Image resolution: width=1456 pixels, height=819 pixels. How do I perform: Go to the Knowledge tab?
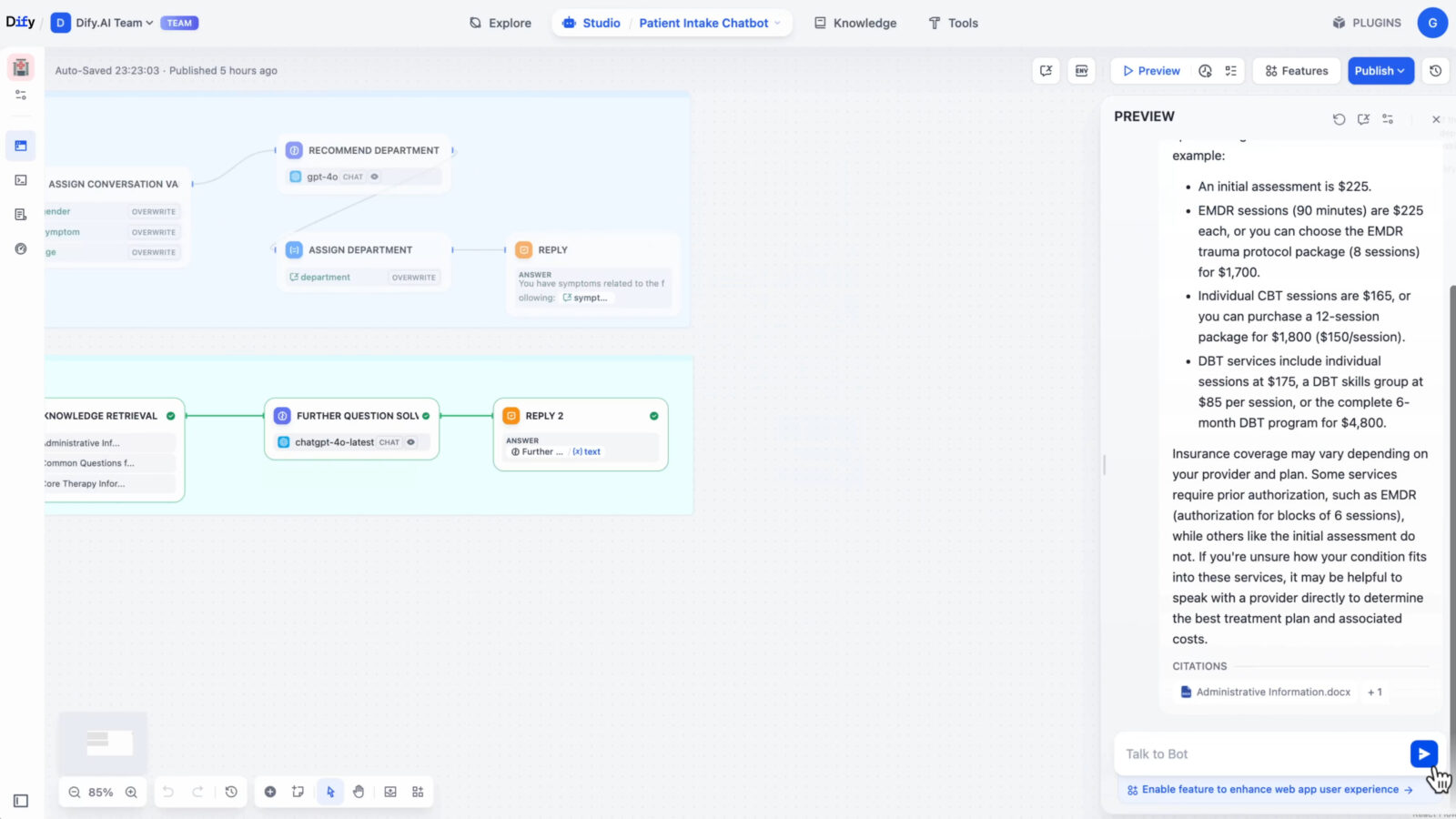[x=854, y=23]
